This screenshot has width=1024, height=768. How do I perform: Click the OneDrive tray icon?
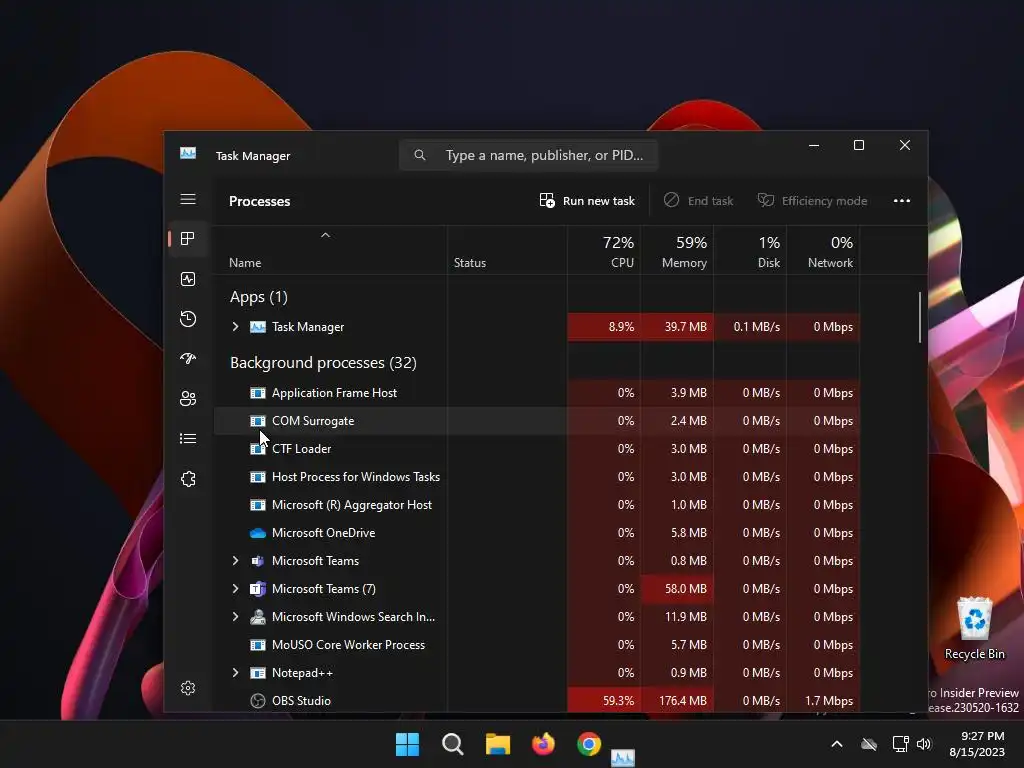coord(869,744)
